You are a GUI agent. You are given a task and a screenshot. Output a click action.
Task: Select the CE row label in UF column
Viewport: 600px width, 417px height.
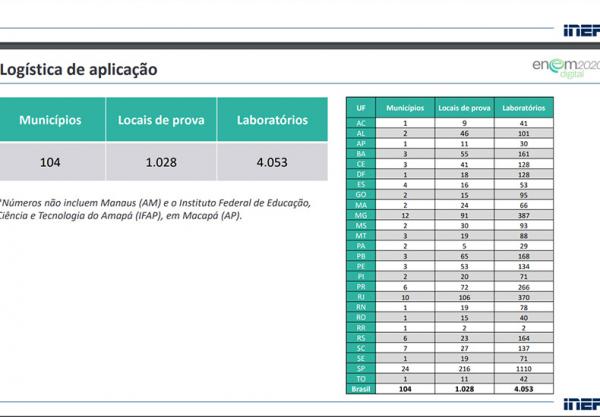point(361,164)
